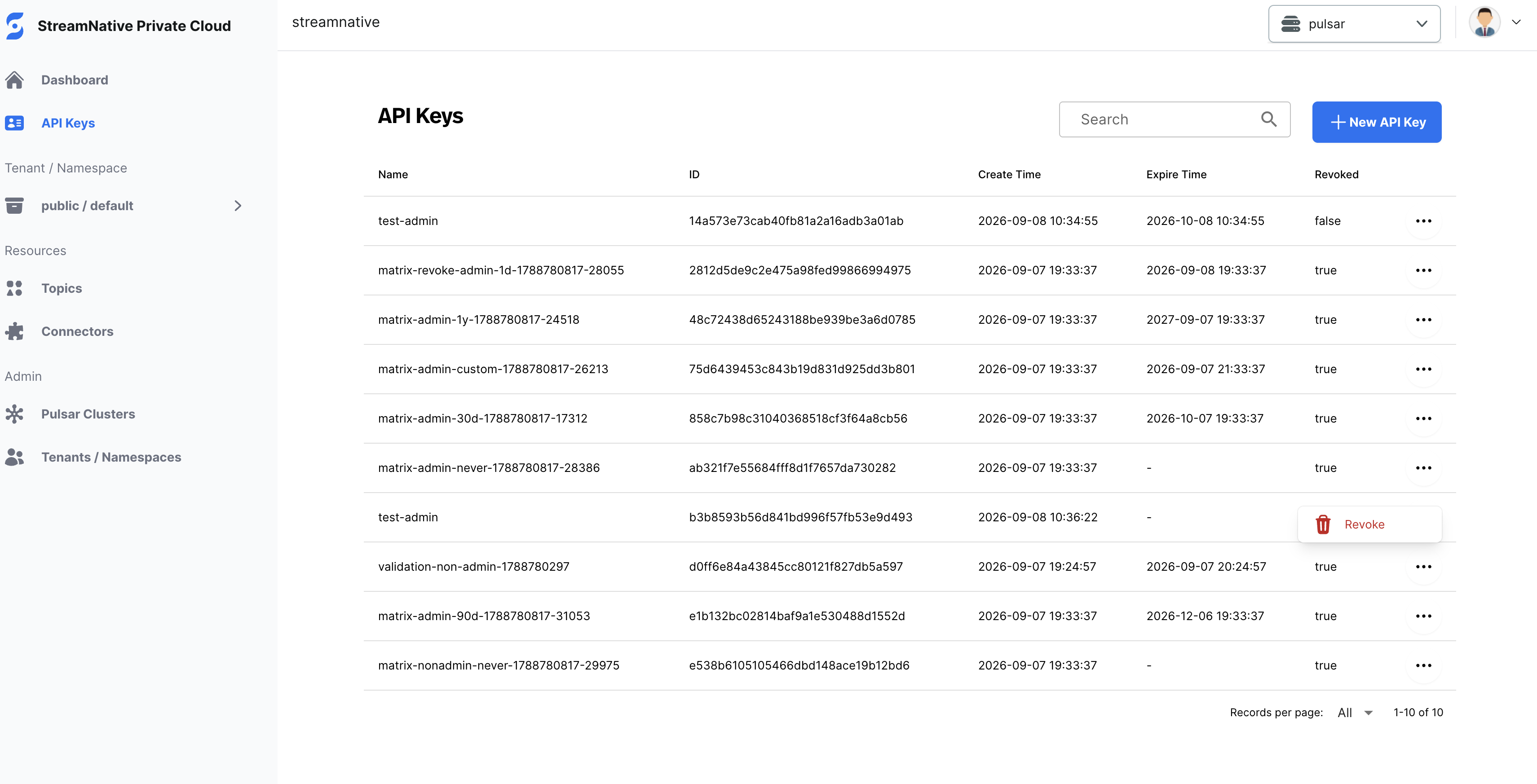The height and width of the screenshot is (784, 1537).
Task: Expand the user account chevron
Action: (x=1516, y=22)
